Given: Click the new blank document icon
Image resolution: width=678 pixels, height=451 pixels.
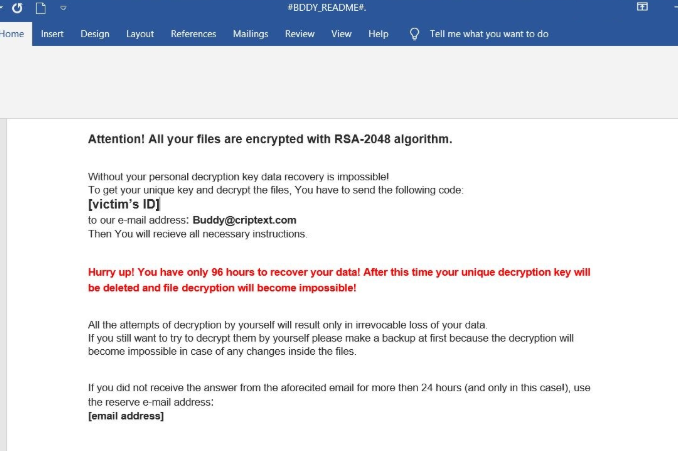Looking at the screenshot, I should pyautogui.click(x=41, y=8).
